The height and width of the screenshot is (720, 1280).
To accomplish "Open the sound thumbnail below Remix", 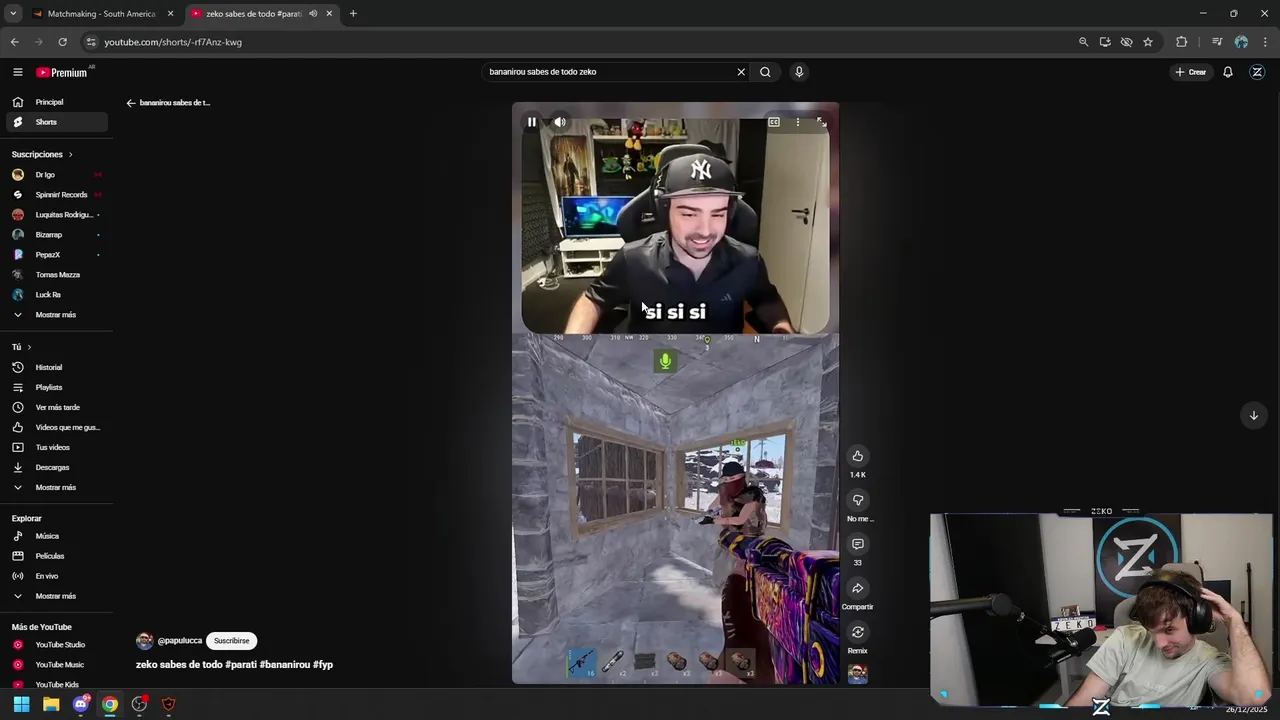I will [857, 674].
